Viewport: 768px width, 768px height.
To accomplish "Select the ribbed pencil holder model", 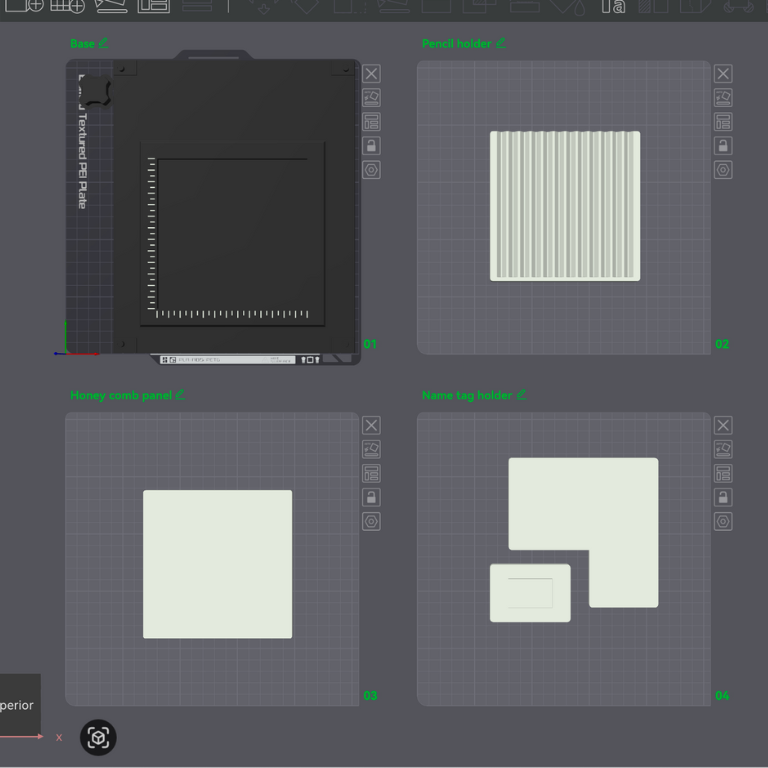I will point(565,206).
